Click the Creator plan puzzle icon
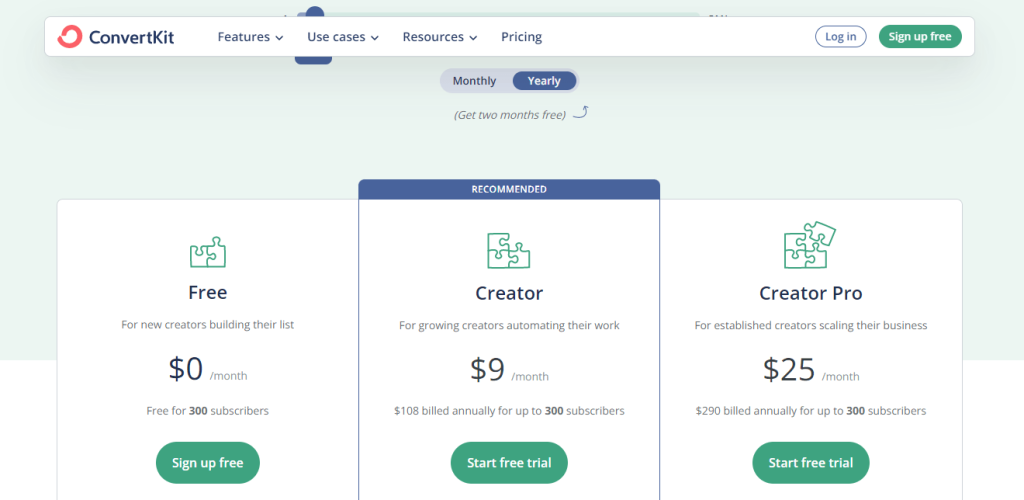1024x500 pixels. tap(509, 251)
